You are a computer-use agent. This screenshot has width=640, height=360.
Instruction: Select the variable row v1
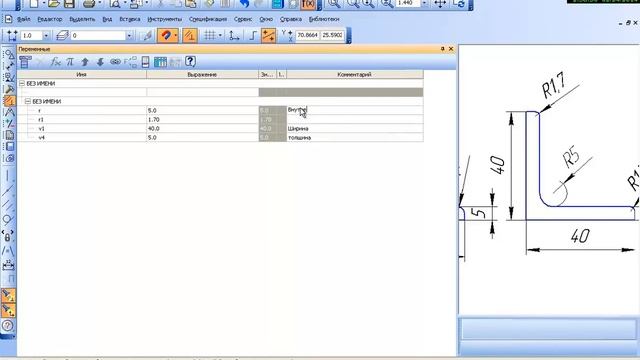pyautogui.click(x=220, y=129)
